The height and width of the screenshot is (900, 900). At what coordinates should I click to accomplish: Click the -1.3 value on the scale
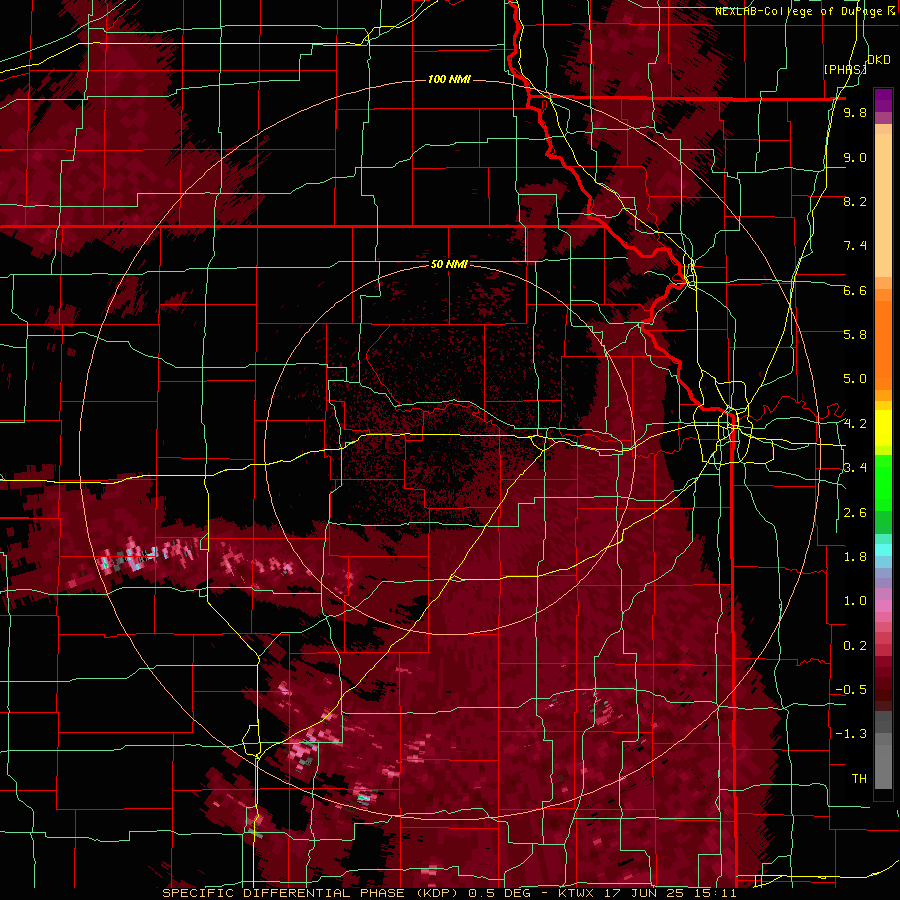[851, 734]
